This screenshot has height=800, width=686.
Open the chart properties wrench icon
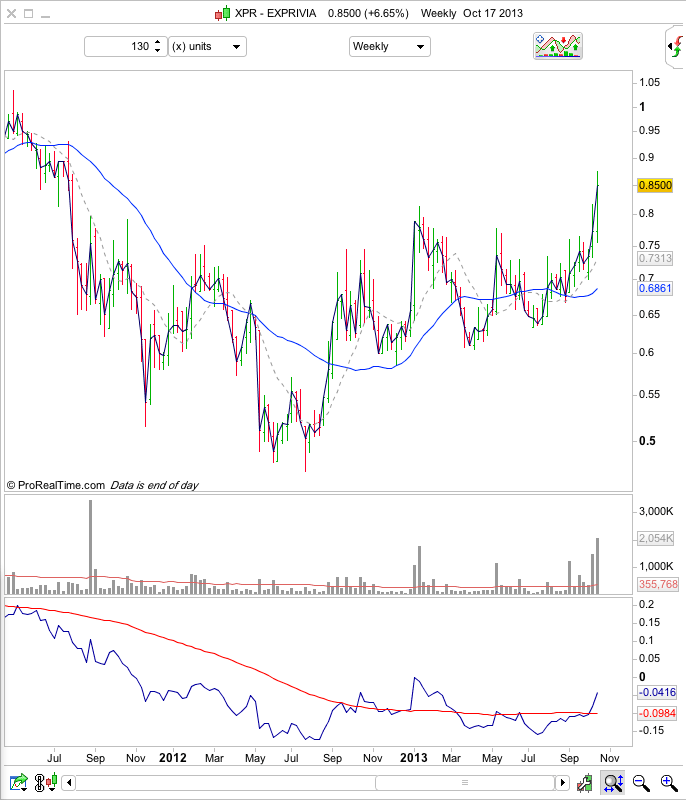(585, 783)
